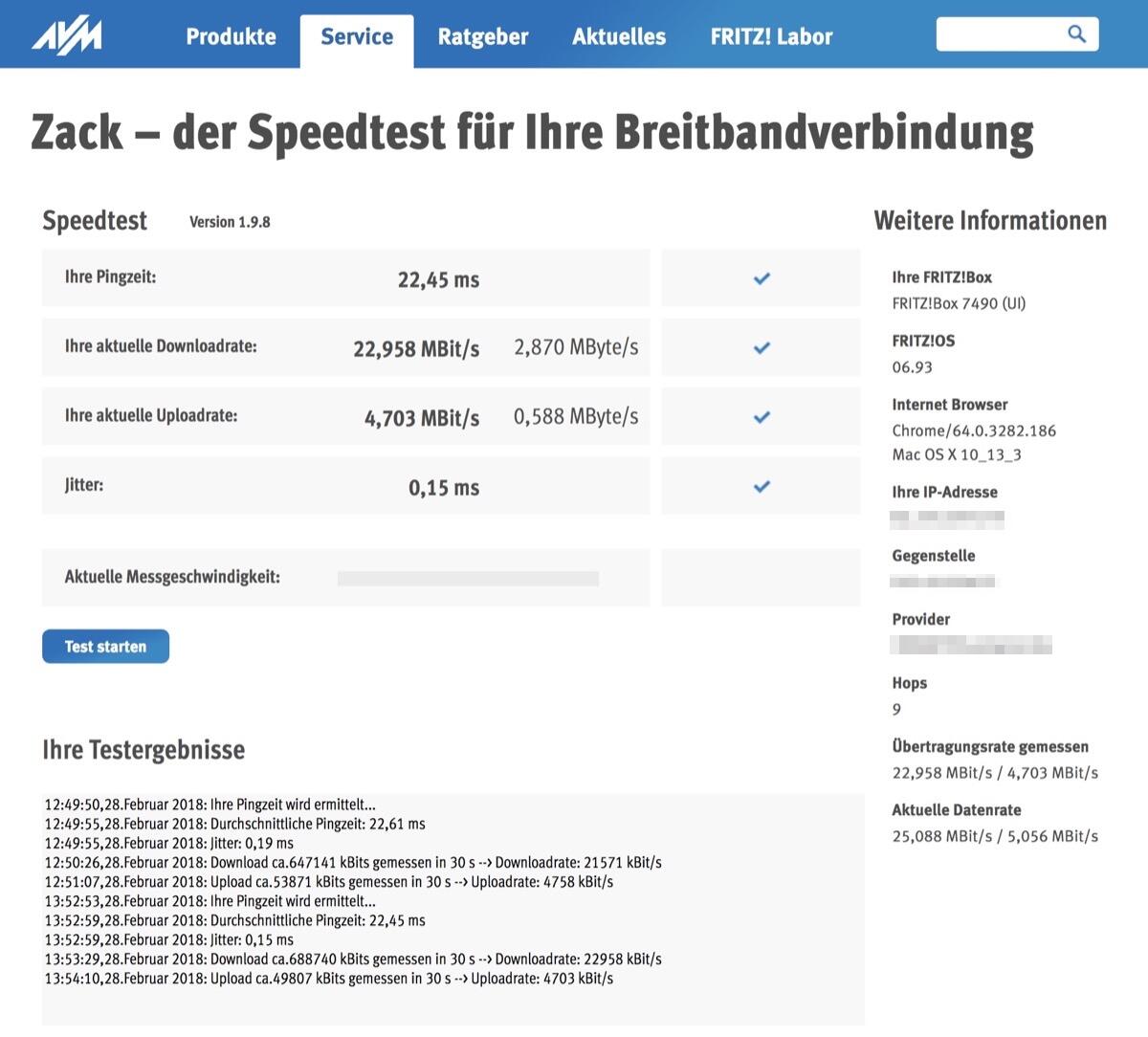
Task: Click the FRITZ!Box 7490 (UI) model text
Action: pyautogui.click(x=959, y=303)
